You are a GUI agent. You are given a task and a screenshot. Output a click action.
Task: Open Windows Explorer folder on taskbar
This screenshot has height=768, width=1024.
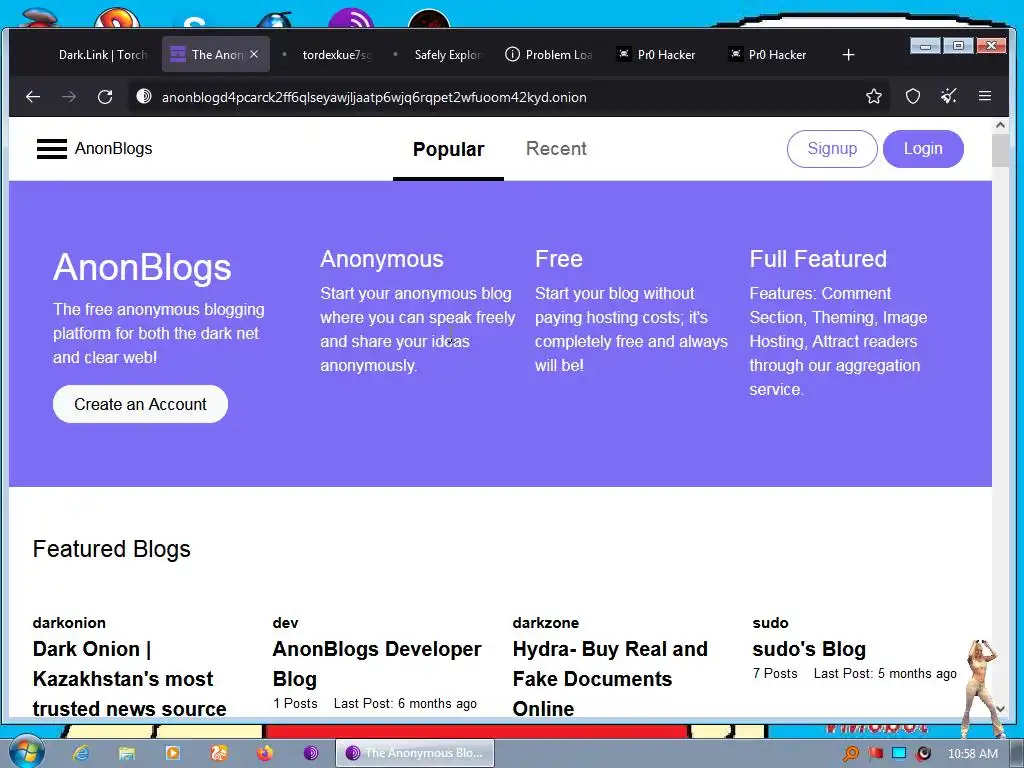pos(127,753)
